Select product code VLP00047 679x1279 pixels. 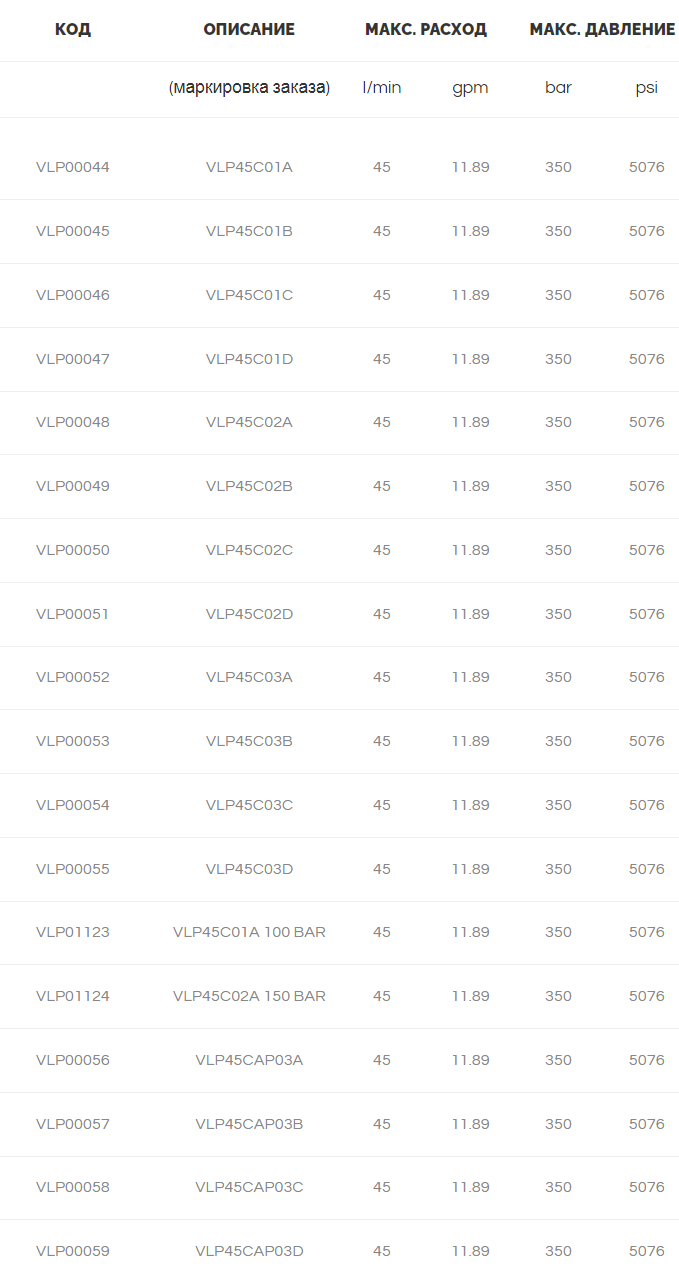click(73, 359)
